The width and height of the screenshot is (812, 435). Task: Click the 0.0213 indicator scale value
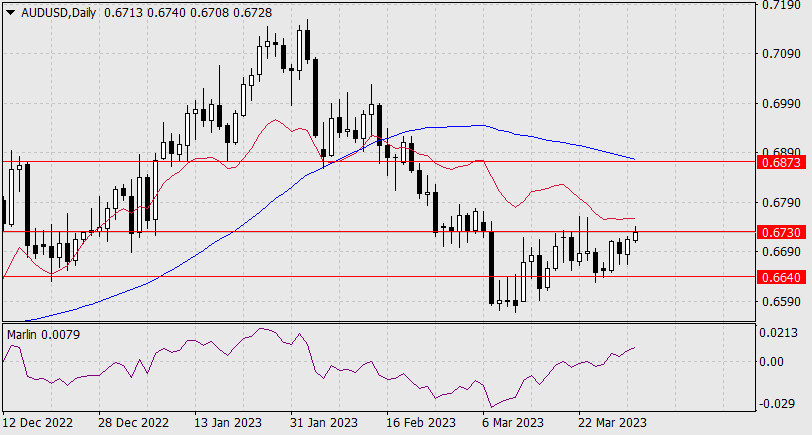click(x=779, y=333)
